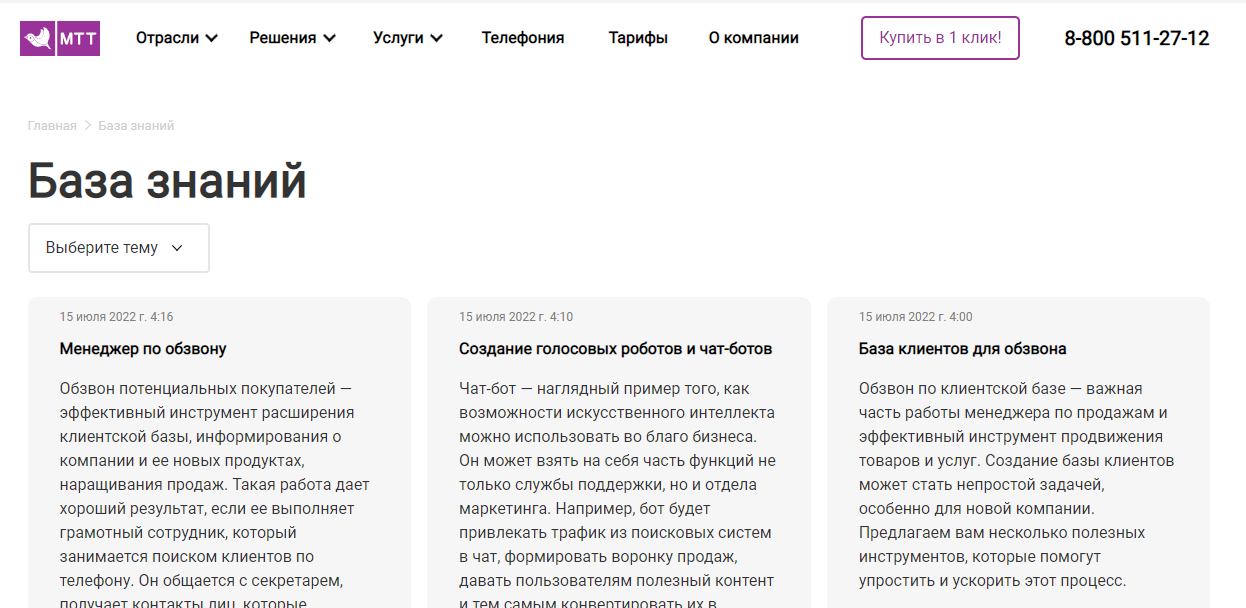Click the phone number 8-800 511-27-12
This screenshot has height=608, width=1246.
click(1136, 39)
